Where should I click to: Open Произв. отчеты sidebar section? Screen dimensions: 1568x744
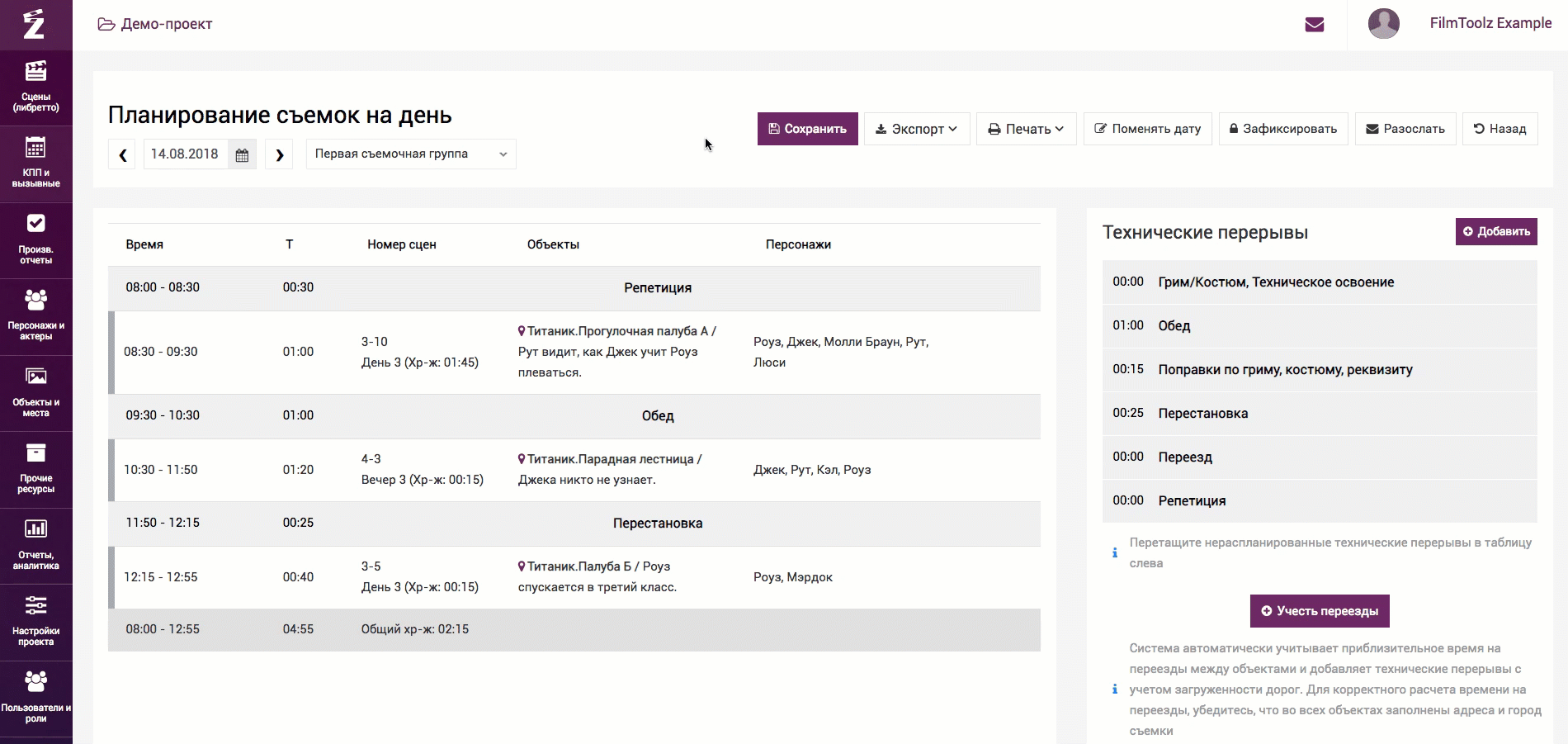point(36,240)
